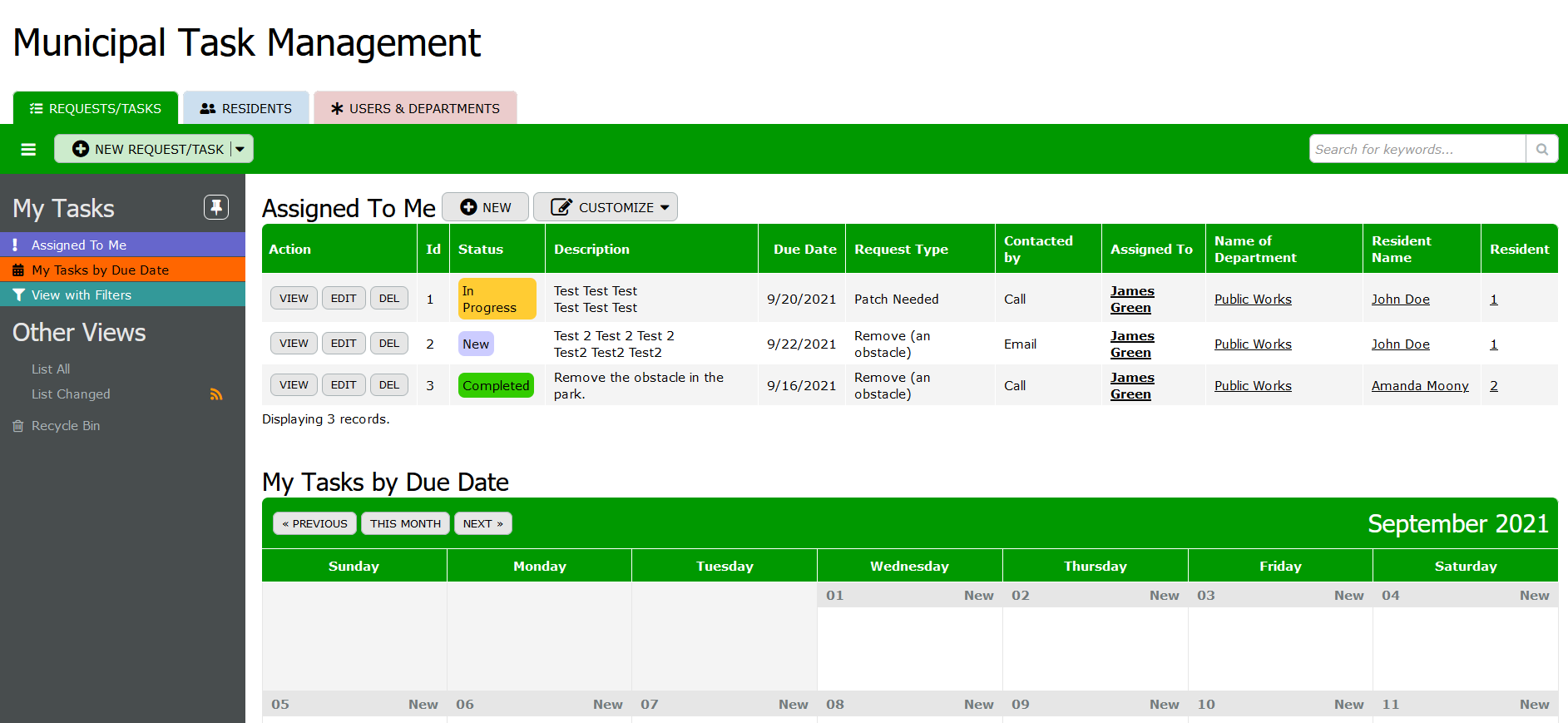Click the search magnifier icon
Screen dimensions: 1568x723
(x=1541, y=149)
